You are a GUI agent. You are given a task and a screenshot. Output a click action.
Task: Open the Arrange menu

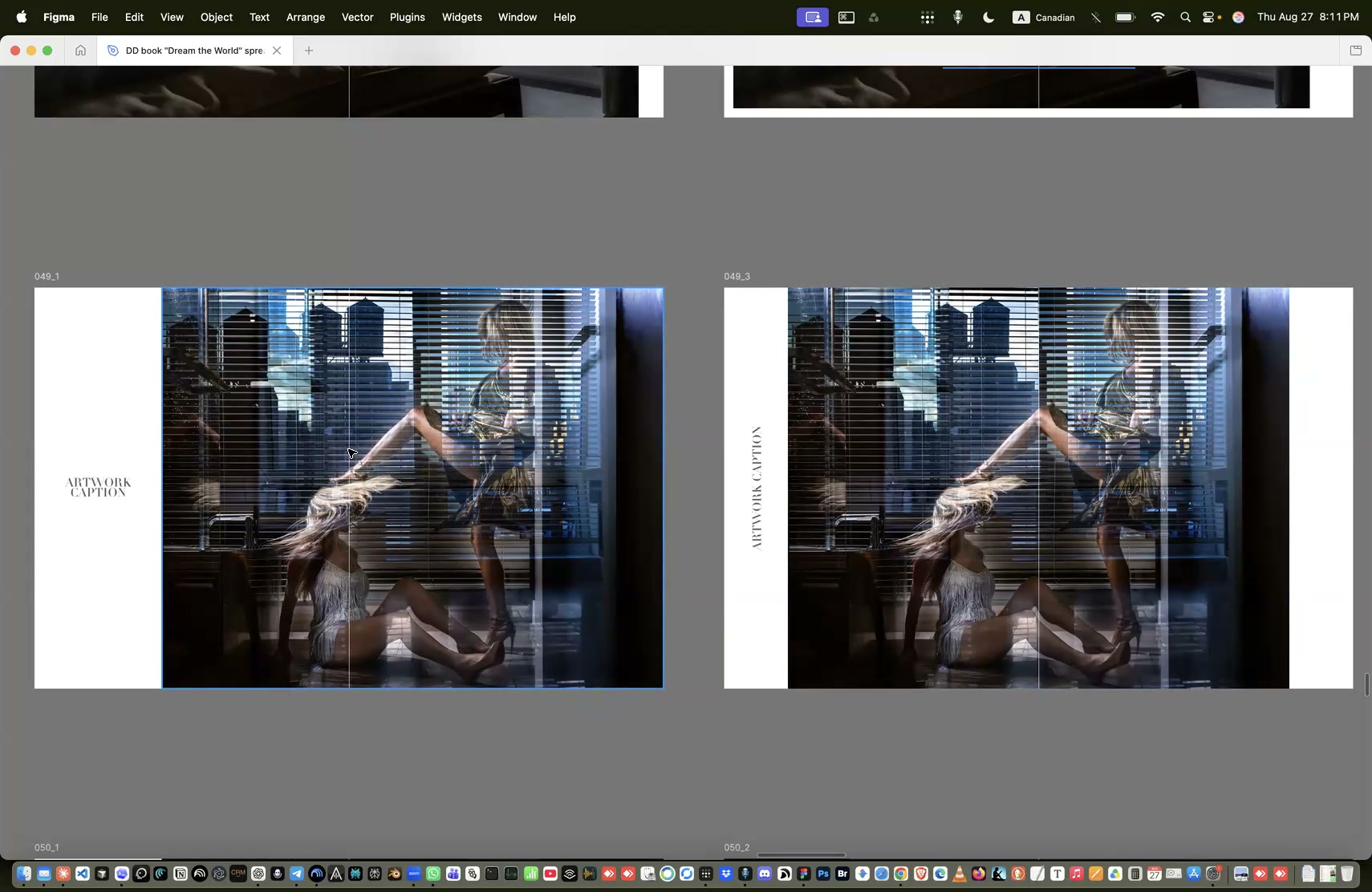[306, 17]
